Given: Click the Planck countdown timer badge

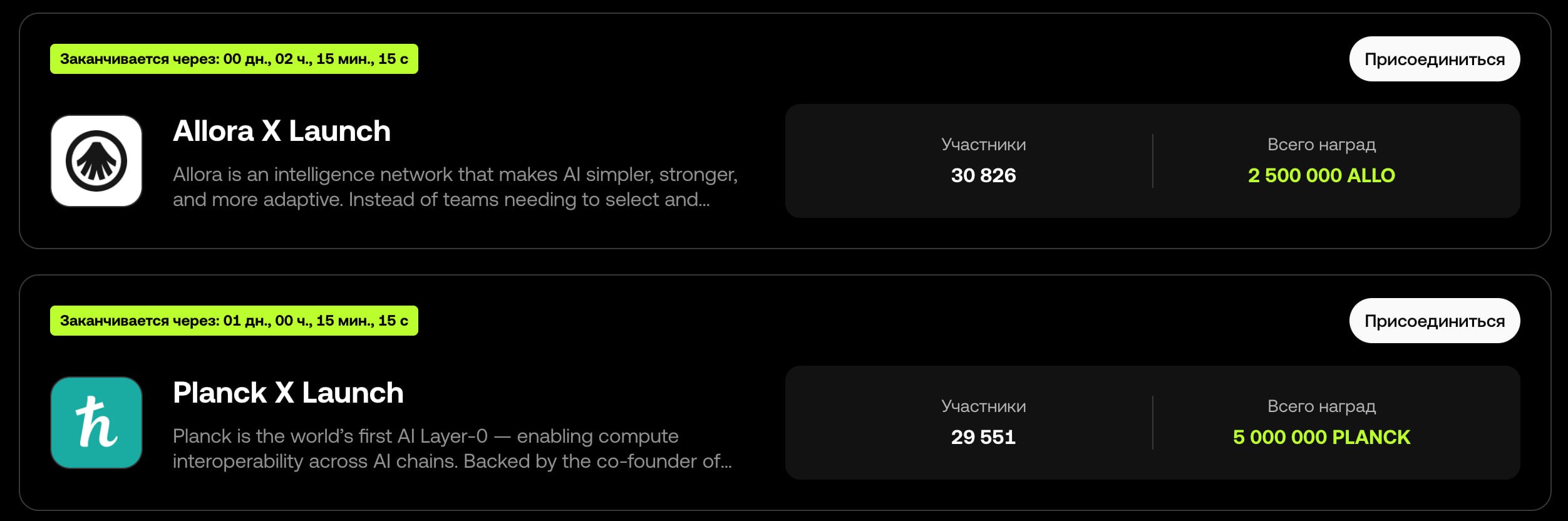Looking at the screenshot, I should (x=234, y=321).
